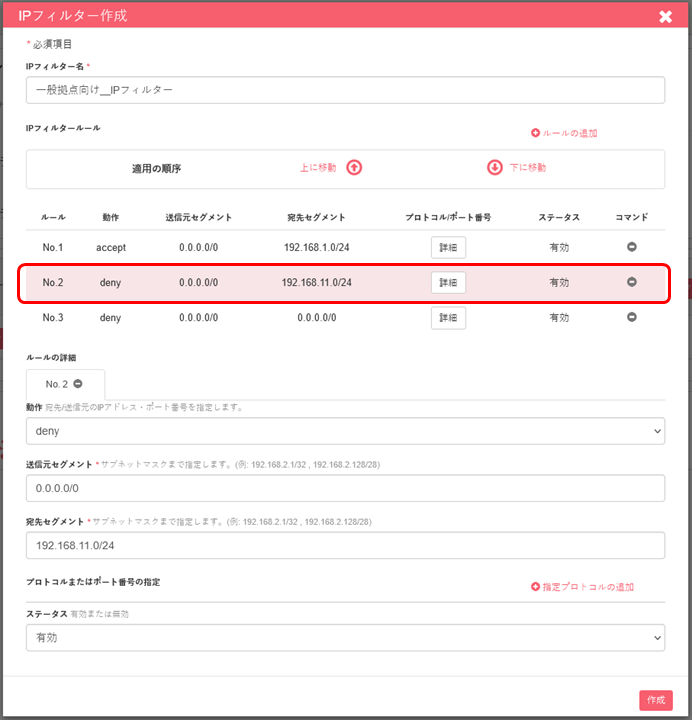Click the 動作 column header

click(x=111, y=217)
